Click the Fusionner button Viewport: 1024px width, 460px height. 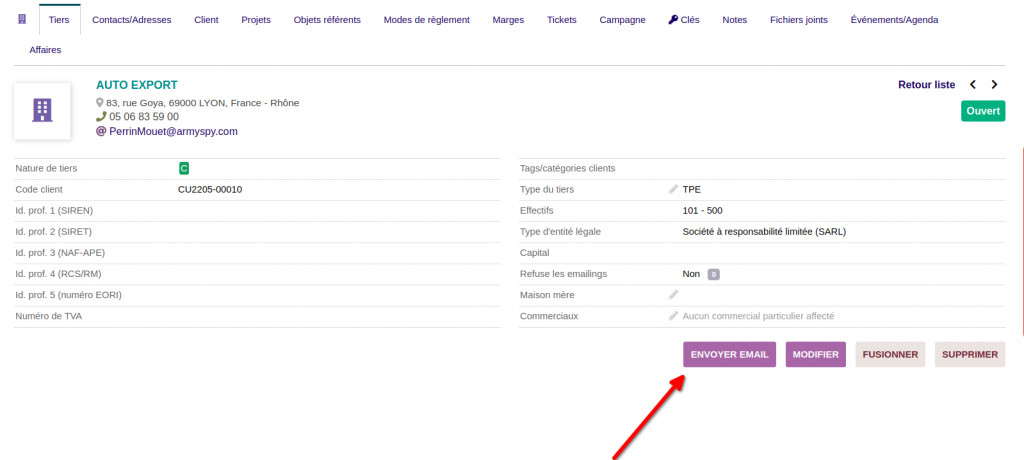(x=890, y=355)
